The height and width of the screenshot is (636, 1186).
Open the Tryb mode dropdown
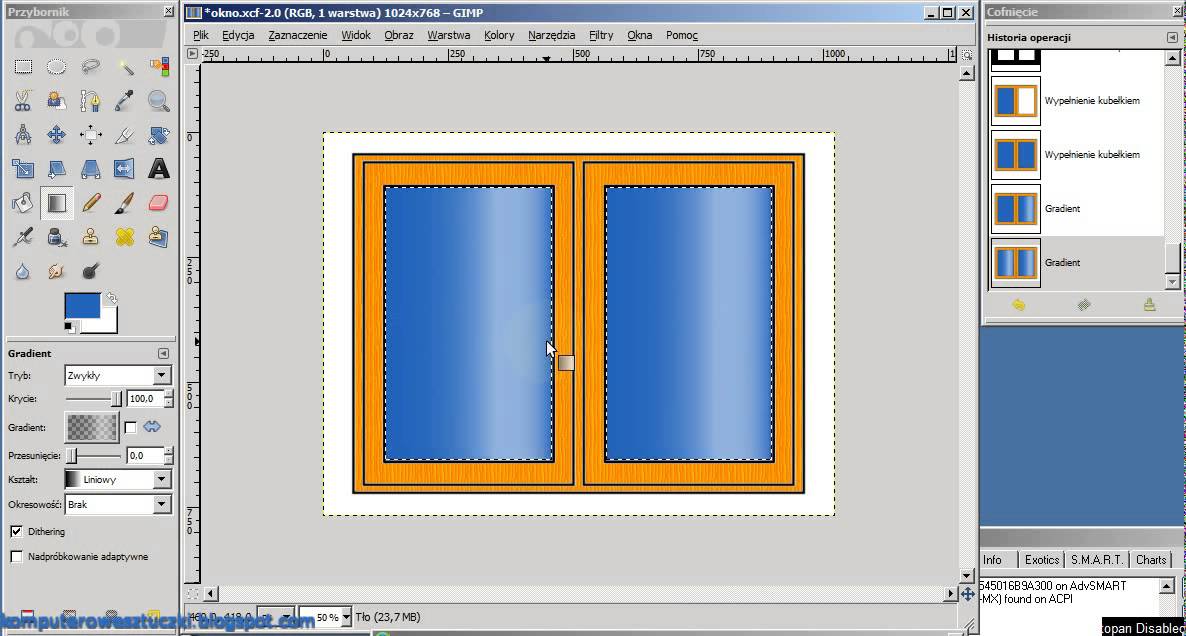point(118,375)
